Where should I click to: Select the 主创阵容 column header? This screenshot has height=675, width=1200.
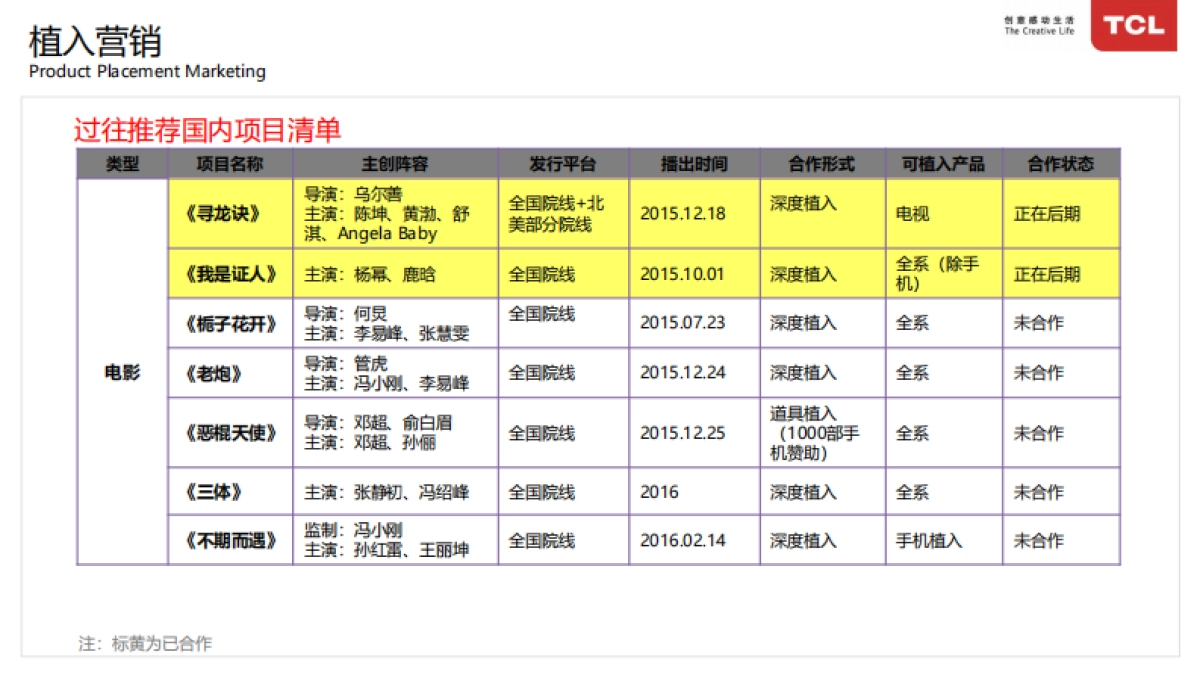click(395, 164)
